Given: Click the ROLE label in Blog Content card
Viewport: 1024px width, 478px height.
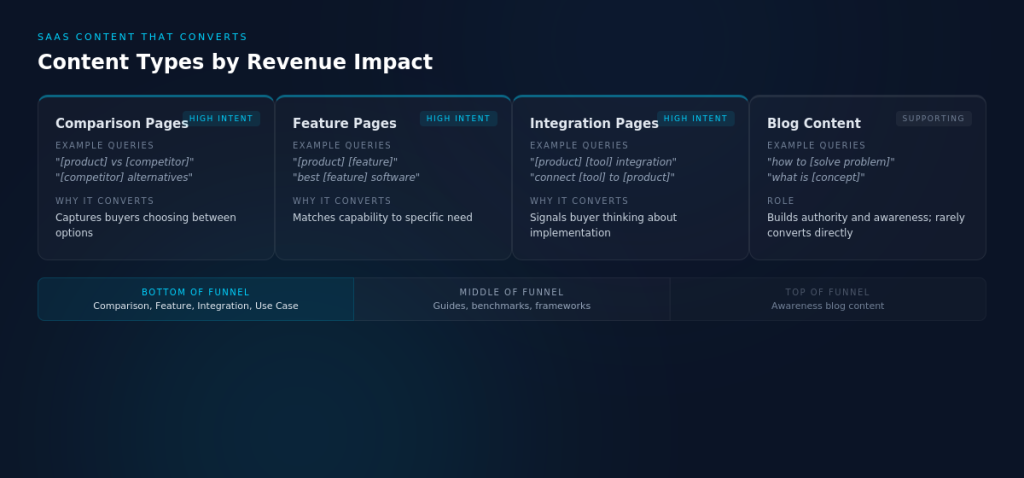Looking at the screenshot, I should coord(781,201).
